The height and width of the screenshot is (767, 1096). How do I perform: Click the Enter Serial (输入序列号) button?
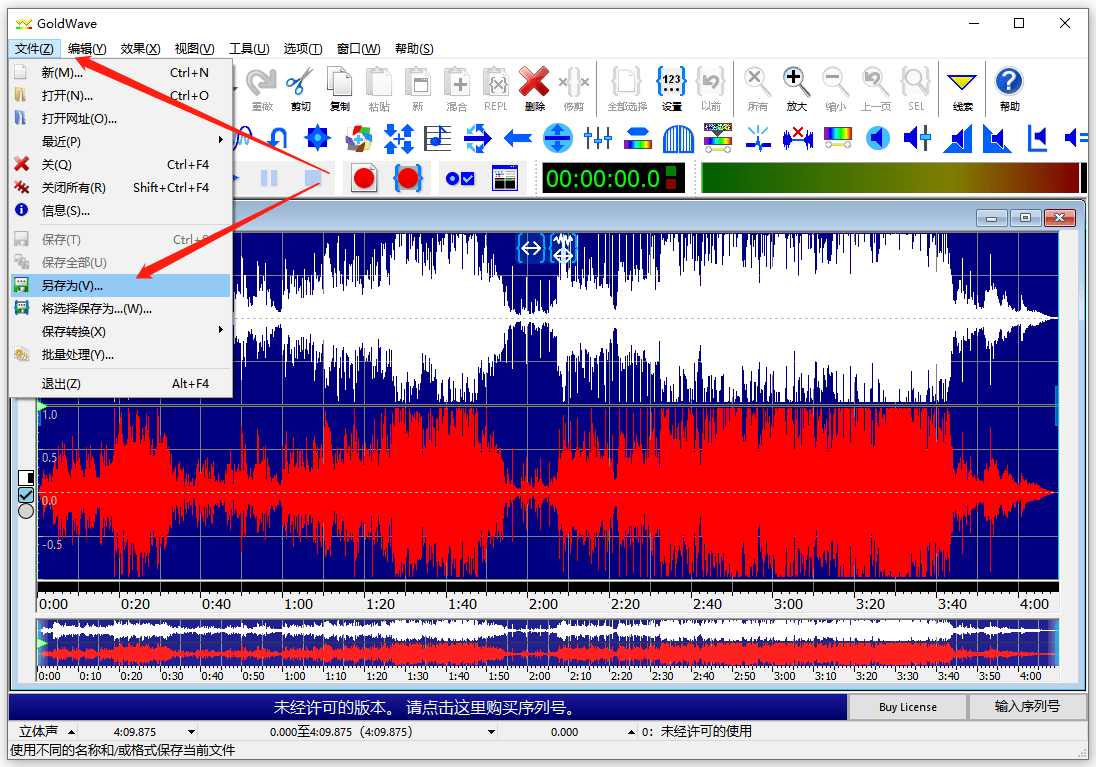coord(1027,707)
